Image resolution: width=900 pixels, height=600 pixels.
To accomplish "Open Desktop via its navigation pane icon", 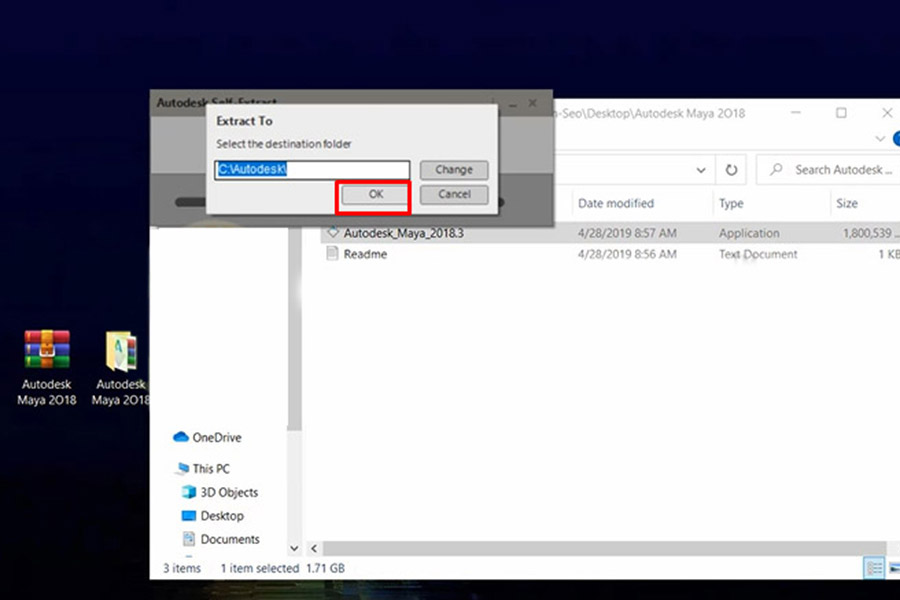I will tap(189, 516).
